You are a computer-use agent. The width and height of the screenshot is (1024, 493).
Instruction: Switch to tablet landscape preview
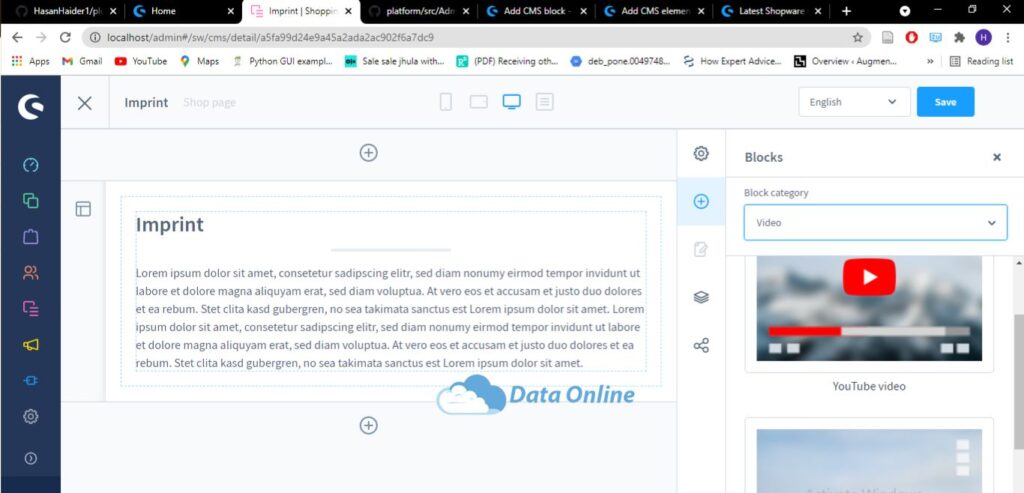(x=479, y=102)
